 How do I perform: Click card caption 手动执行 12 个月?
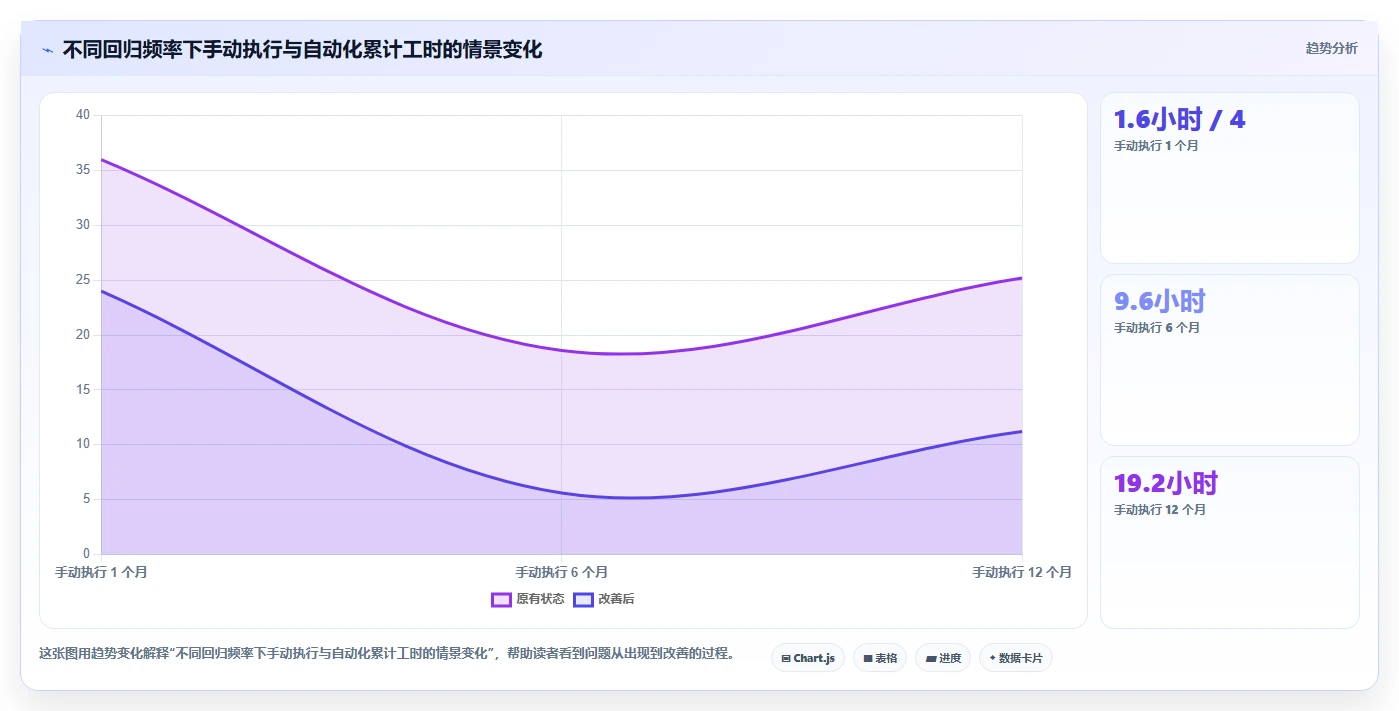1160,510
